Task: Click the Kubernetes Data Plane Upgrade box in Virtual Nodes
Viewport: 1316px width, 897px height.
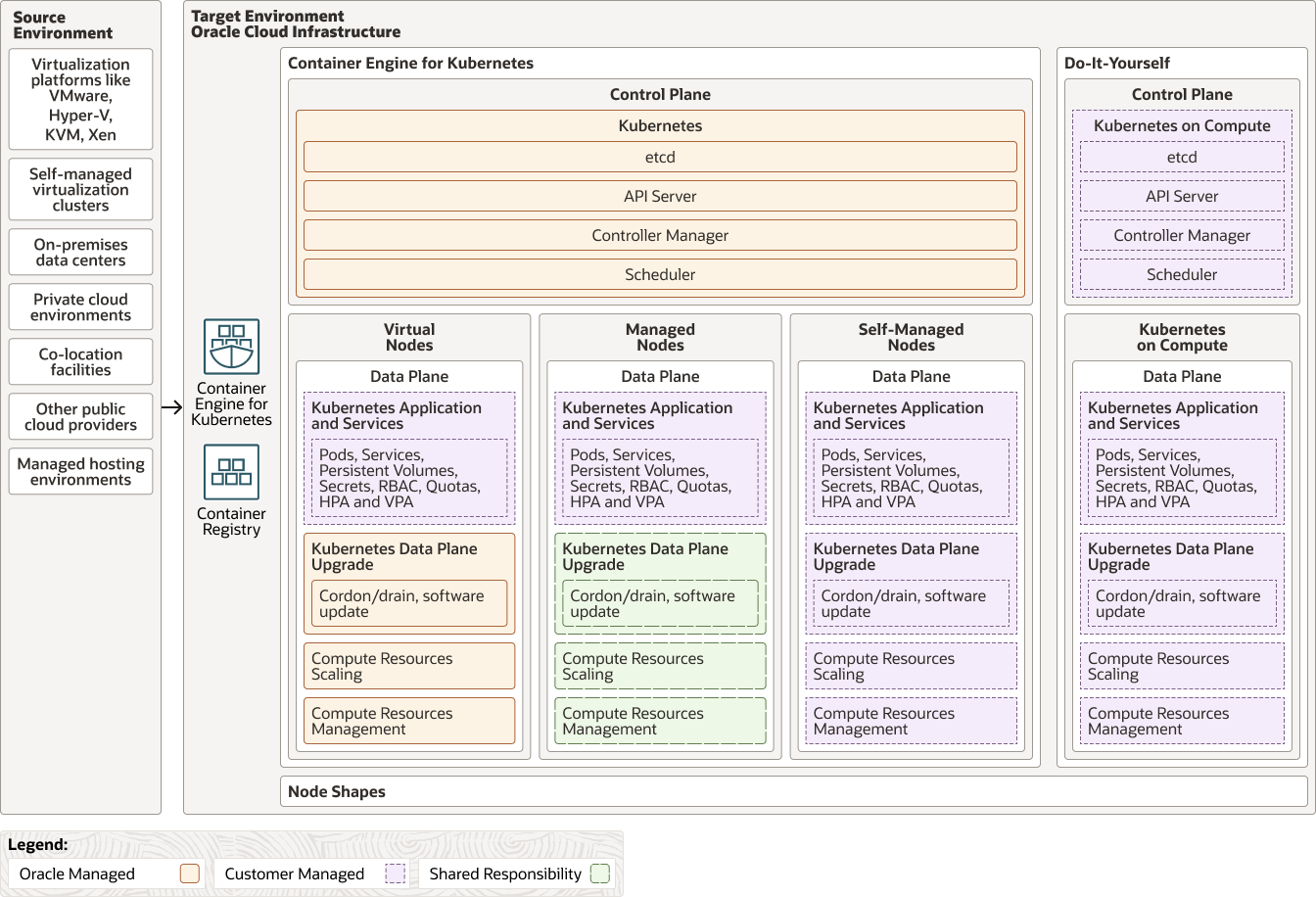Action: pyautogui.click(x=409, y=583)
